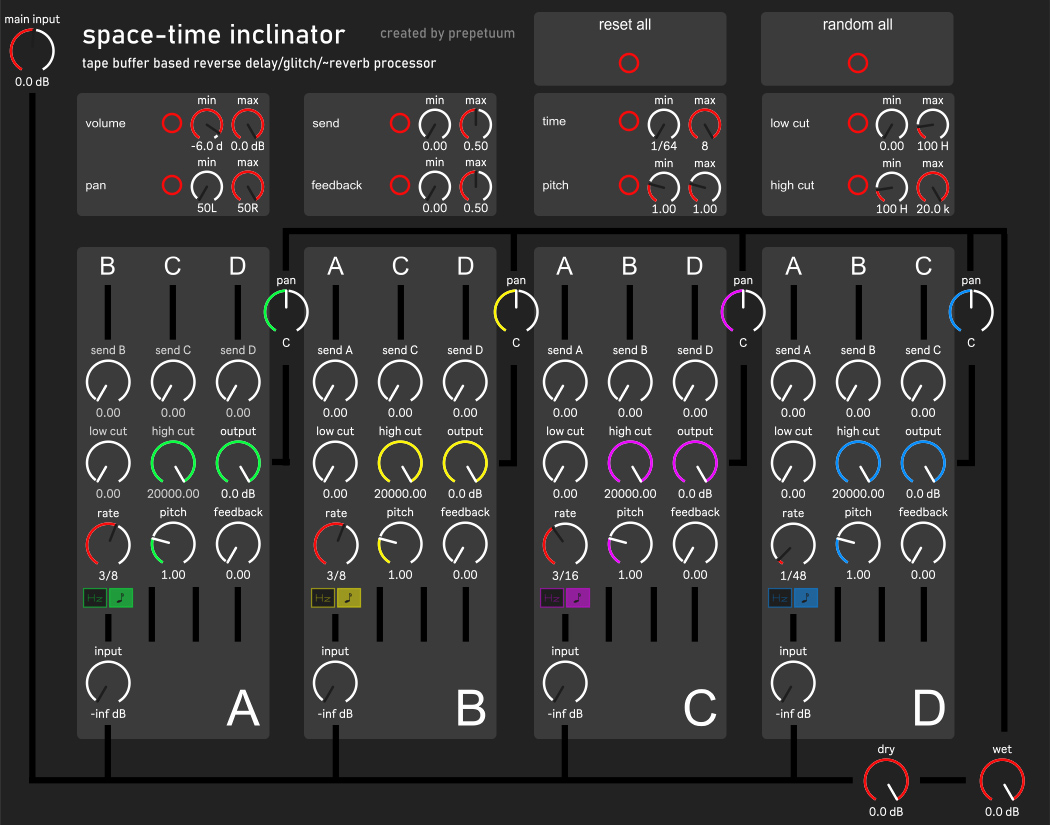Click the main input knob
The width and height of the screenshot is (1050, 825).
click(31, 50)
